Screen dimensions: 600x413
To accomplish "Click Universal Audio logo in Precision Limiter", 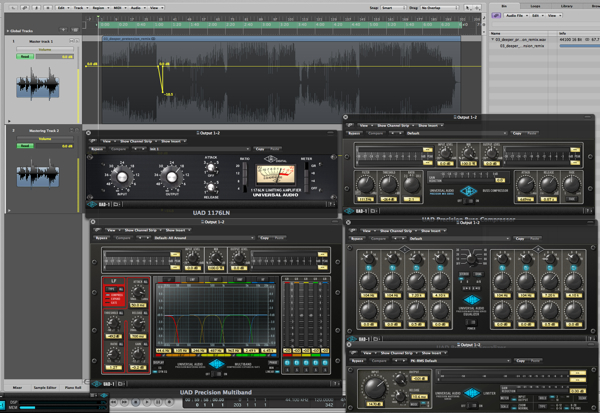I will click(472, 393).
